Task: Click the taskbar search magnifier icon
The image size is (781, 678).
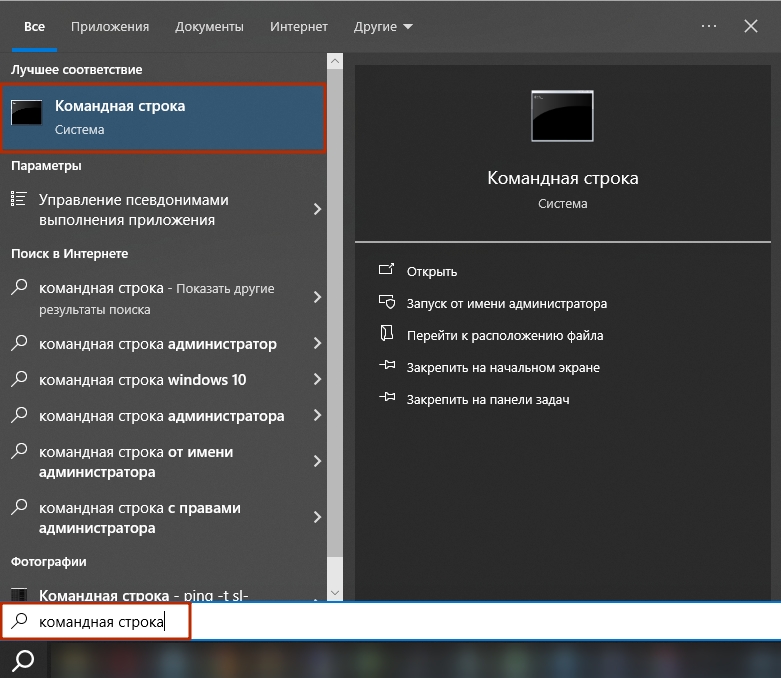Action: (x=23, y=660)
